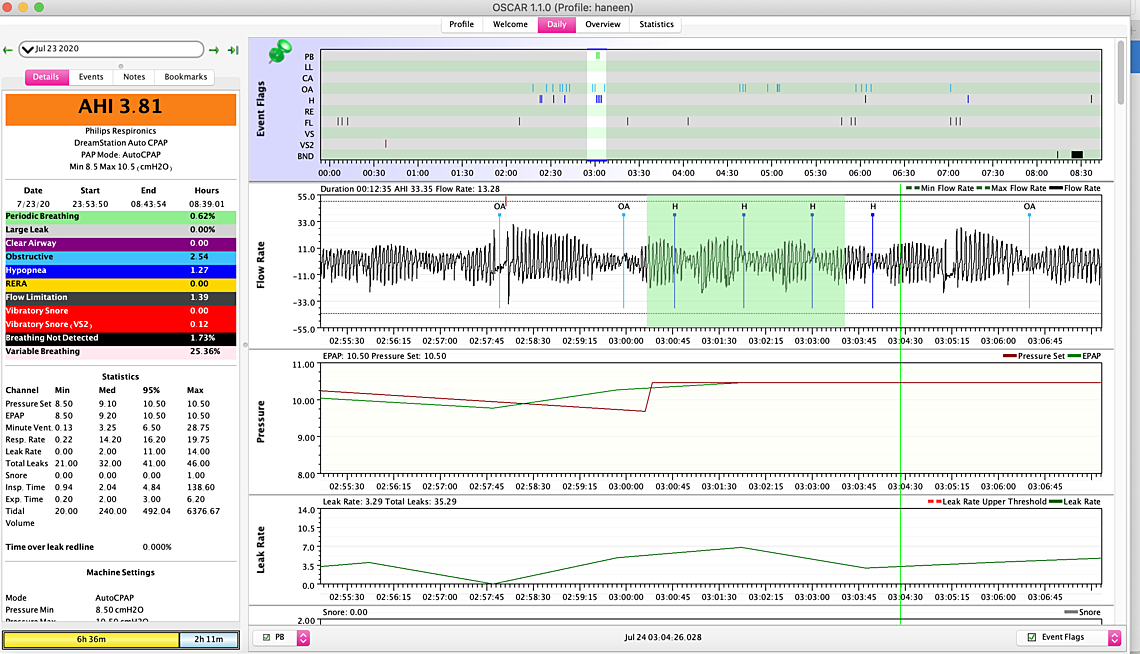Viewport: 1140px width, 654px height.
Task: Go to previous day with left green arrow
Action: (x=8, y=49)
